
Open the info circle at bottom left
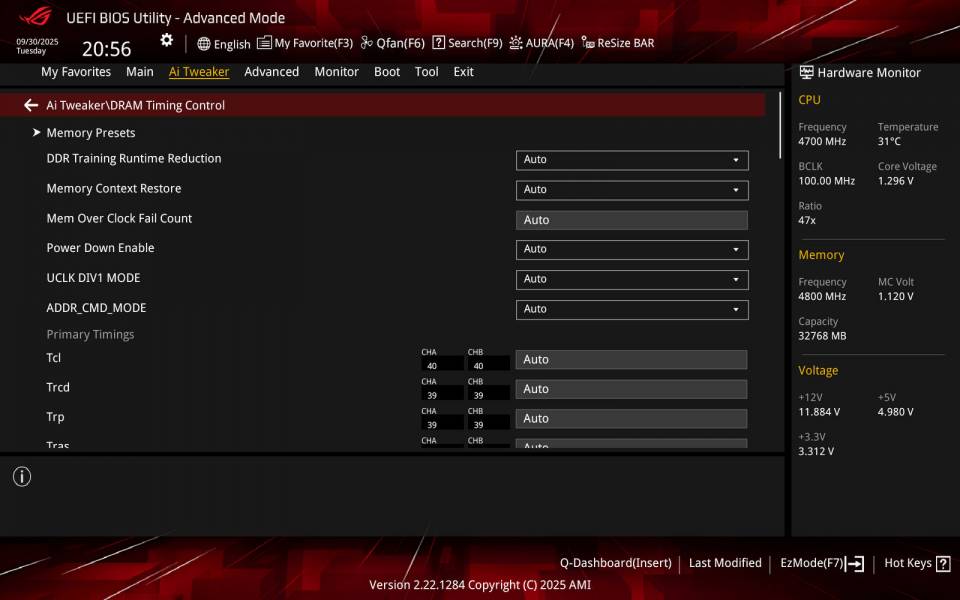21,477
